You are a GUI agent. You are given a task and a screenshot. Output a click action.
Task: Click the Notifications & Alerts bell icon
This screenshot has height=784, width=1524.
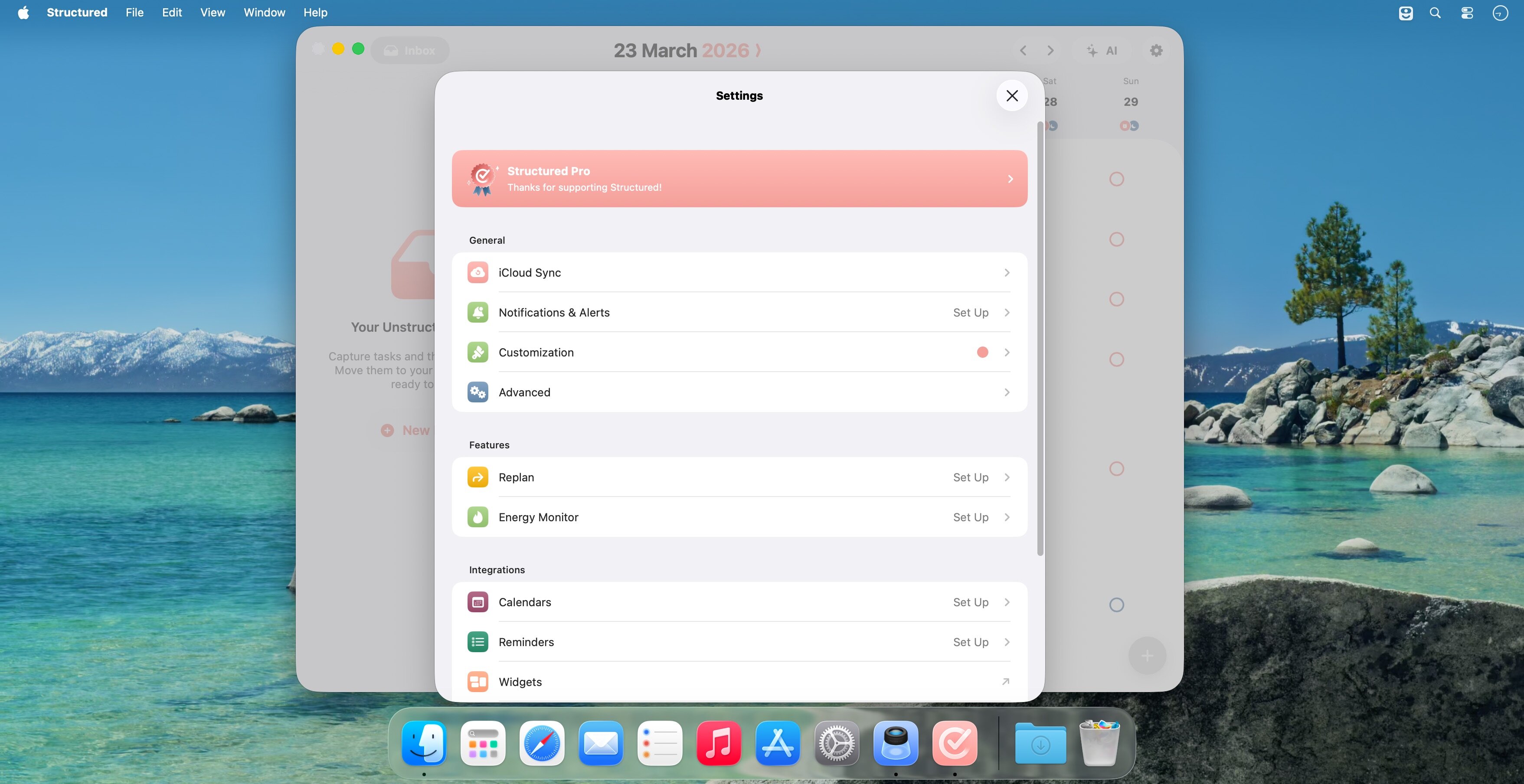coord(477,312)
